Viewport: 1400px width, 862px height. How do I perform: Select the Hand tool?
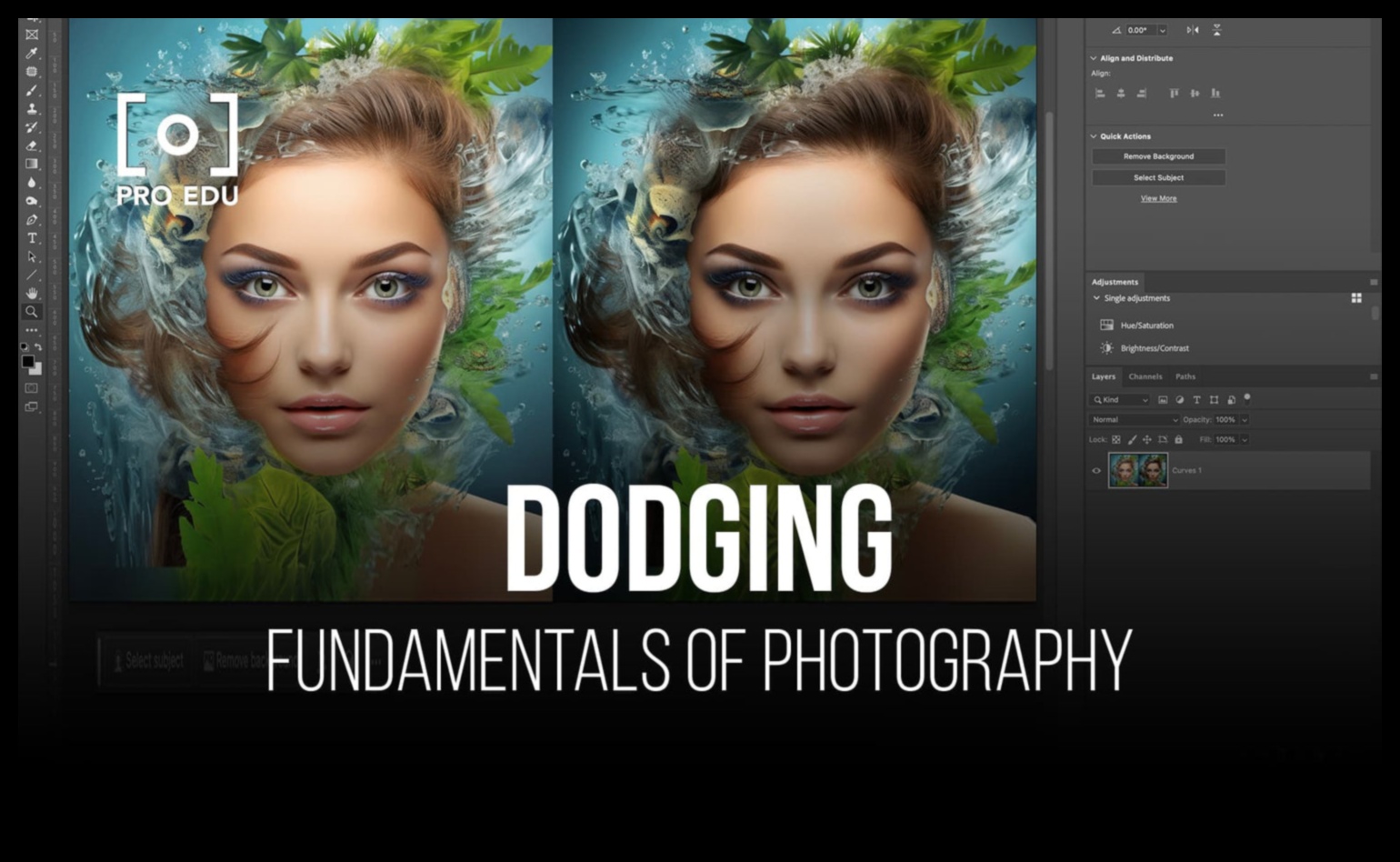click(x=32, y=293)
